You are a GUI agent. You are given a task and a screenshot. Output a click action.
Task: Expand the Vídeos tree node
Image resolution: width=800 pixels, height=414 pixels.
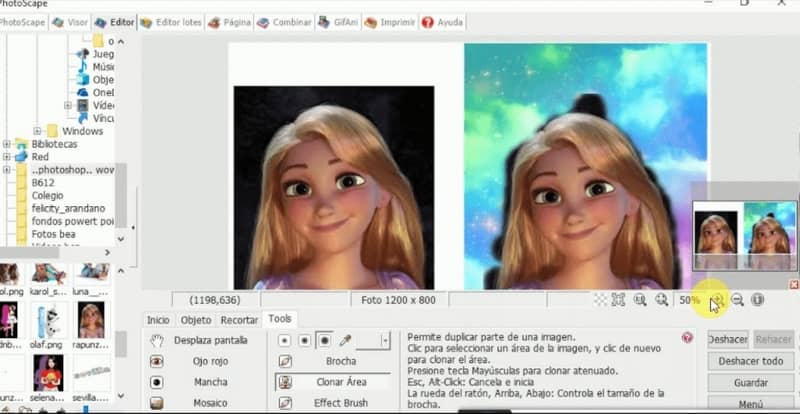pyautogui.click(x=67, y=105)
